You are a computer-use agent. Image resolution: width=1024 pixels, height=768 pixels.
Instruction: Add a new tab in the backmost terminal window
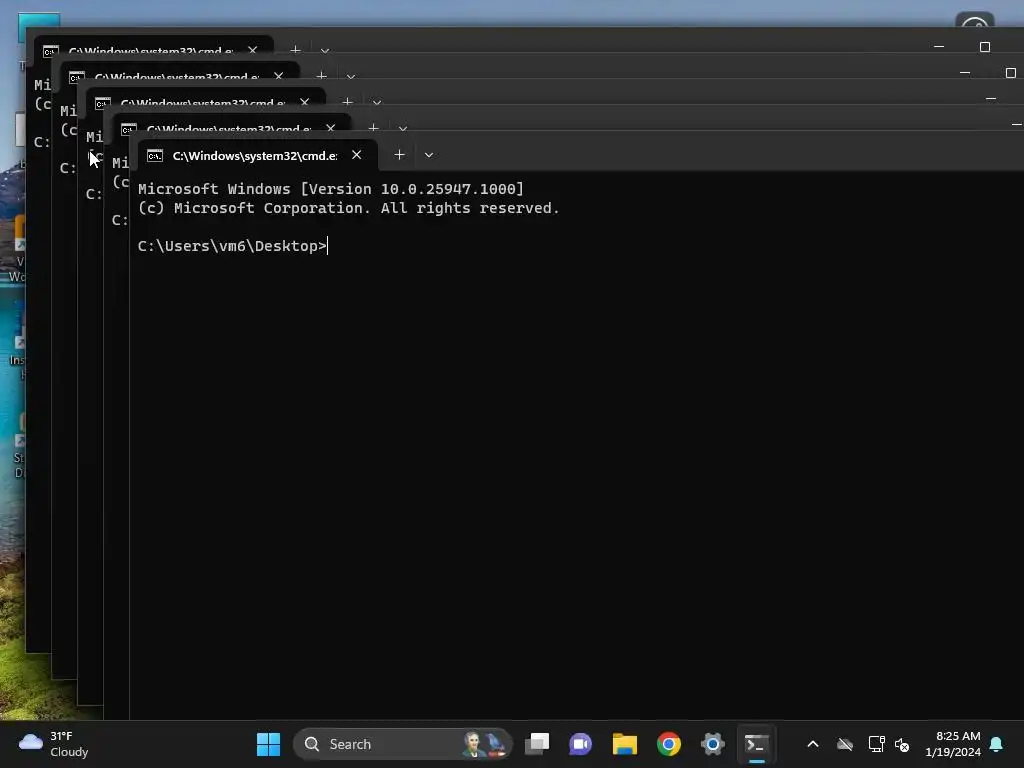pyautogui.click(x=295, y=49)
